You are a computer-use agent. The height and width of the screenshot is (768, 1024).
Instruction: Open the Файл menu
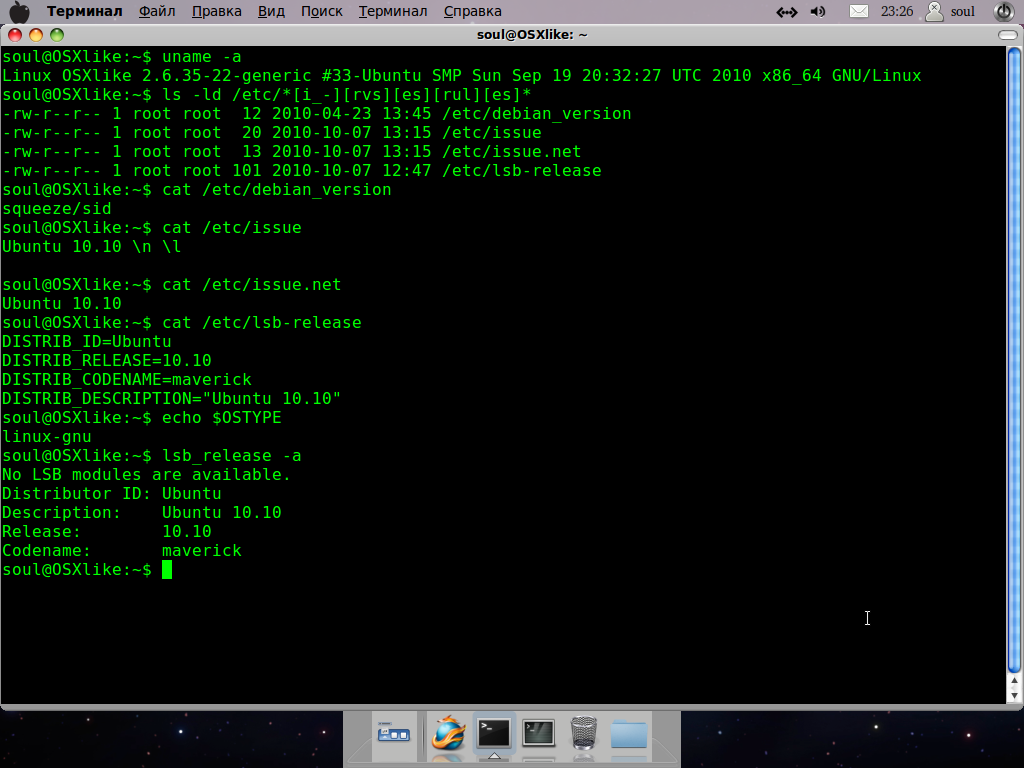coord(157,12)
